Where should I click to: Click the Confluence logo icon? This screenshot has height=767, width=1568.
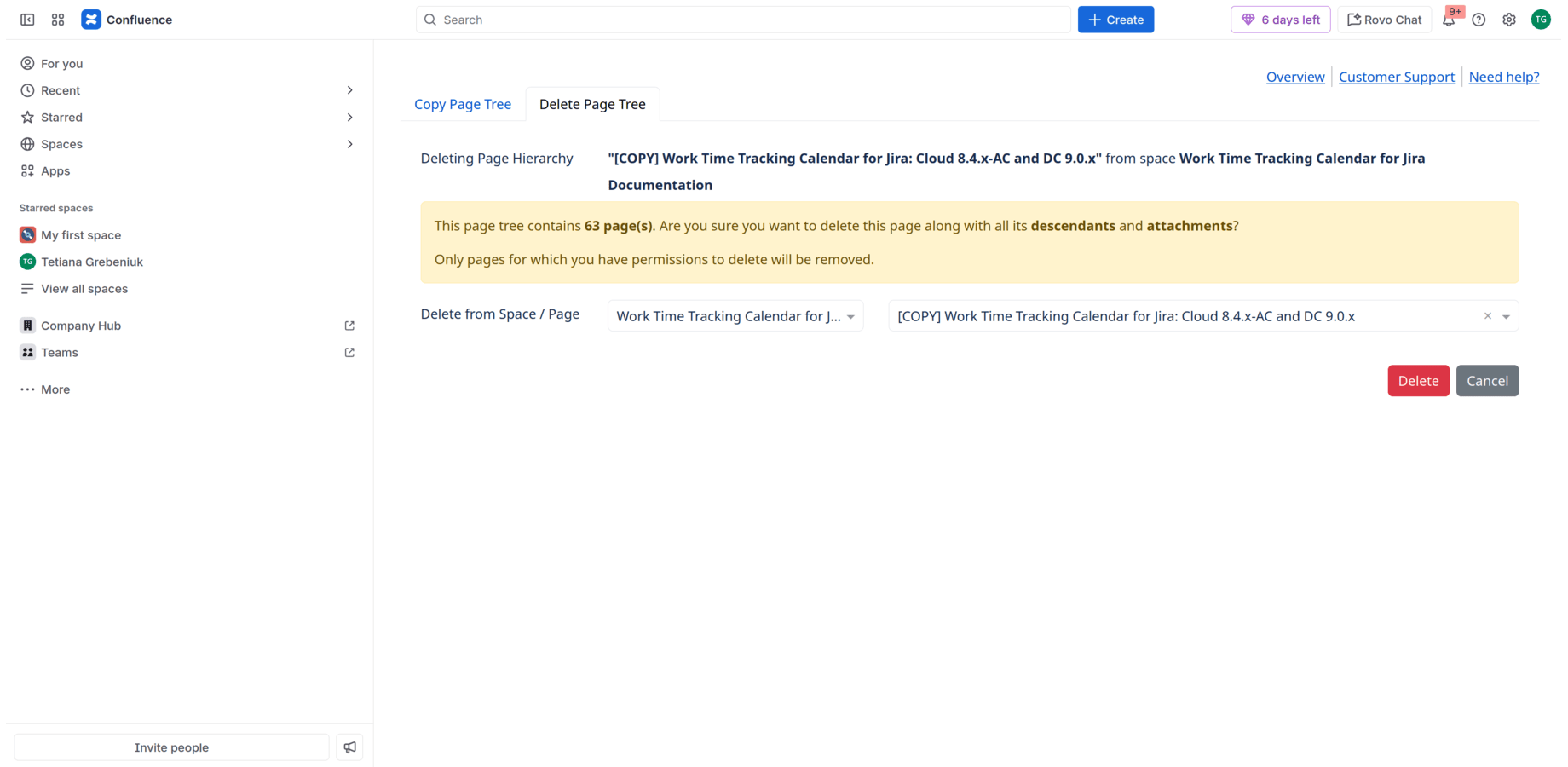click(91, 20)
